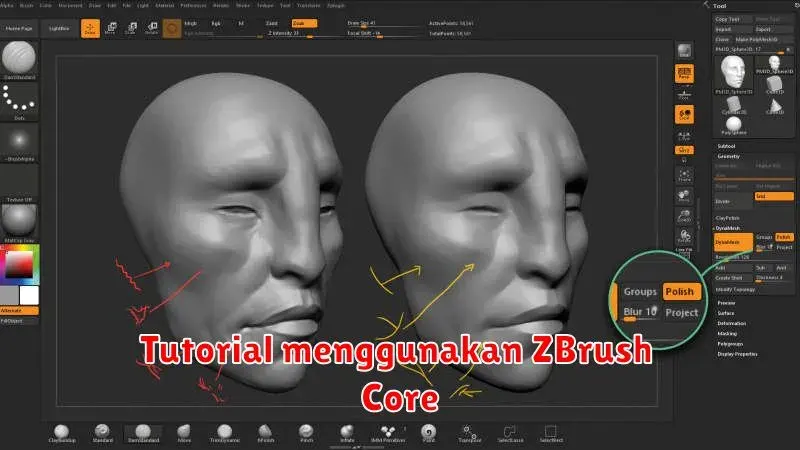Open the LightBox browser
This screenshot has width=800, height=450.
59,29
